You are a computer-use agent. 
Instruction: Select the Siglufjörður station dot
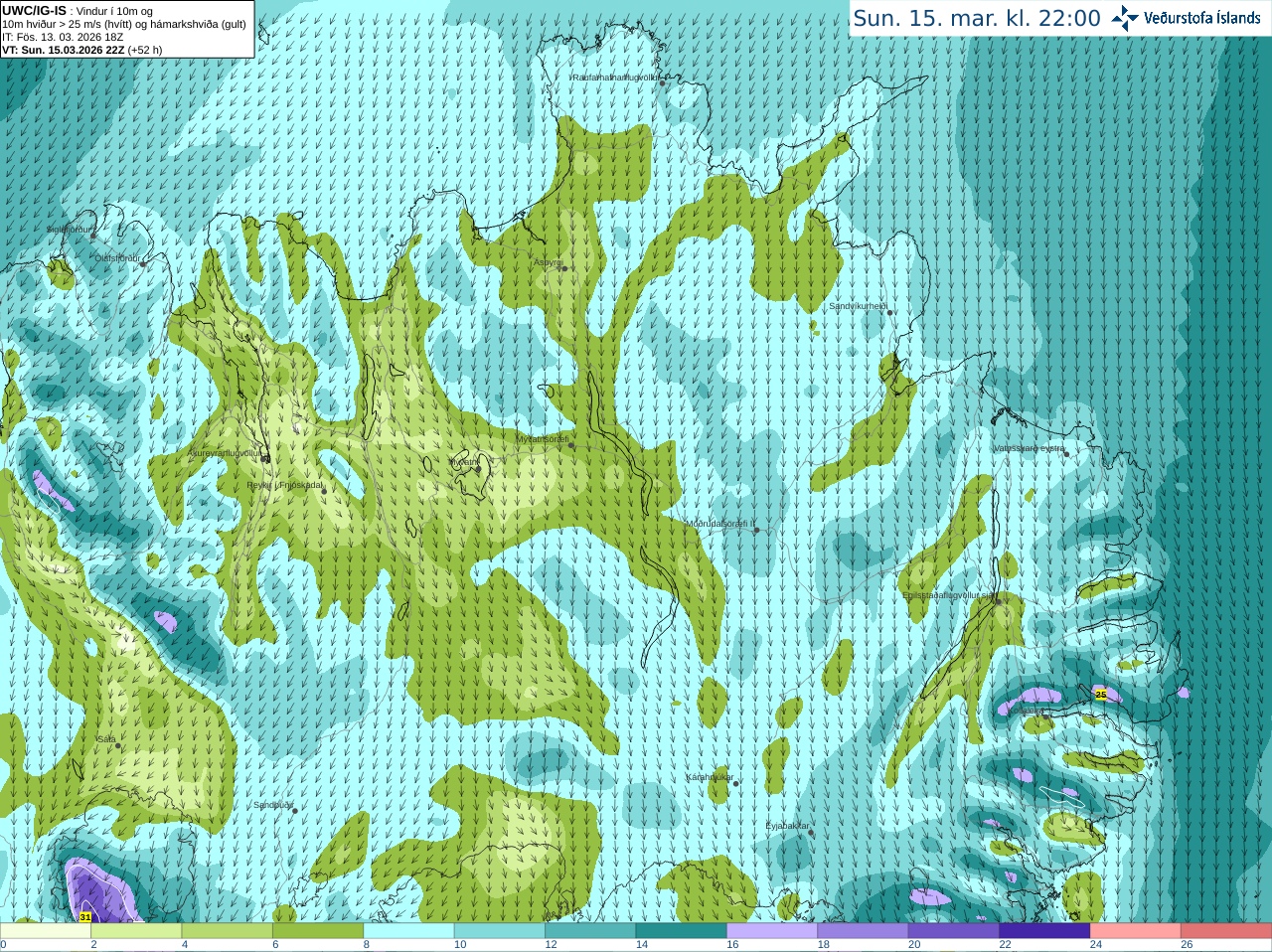pos(94,236)
